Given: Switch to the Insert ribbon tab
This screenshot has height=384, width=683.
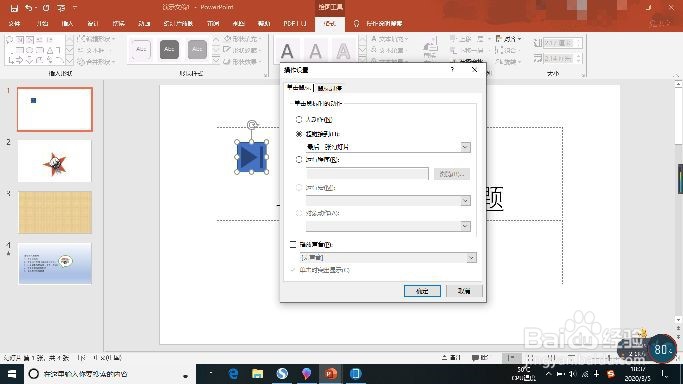Looking at the screenshot, I should click(x=68, y=24).
